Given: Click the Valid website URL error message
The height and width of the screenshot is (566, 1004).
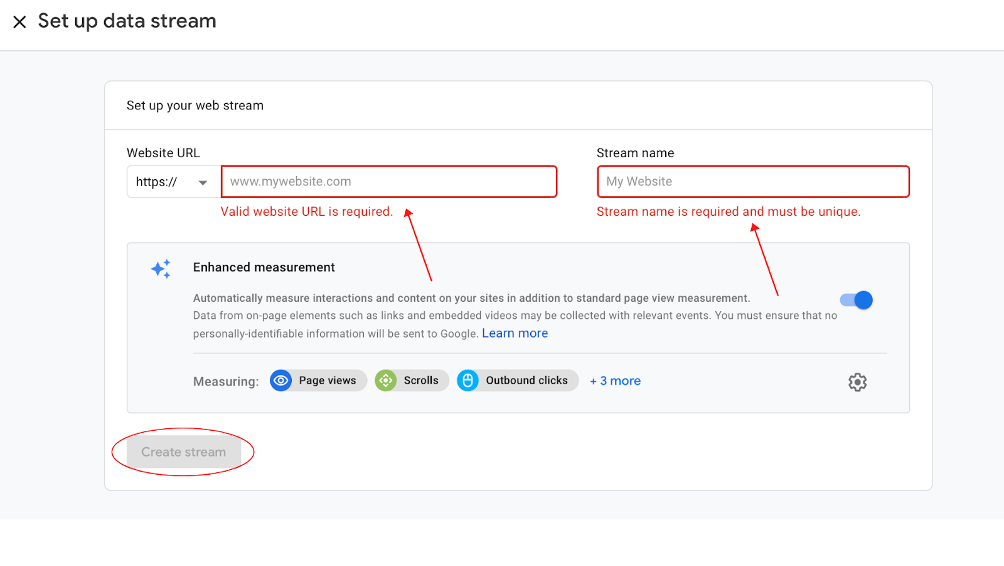Looking at the screenshot, I should [x=307, y=212].
